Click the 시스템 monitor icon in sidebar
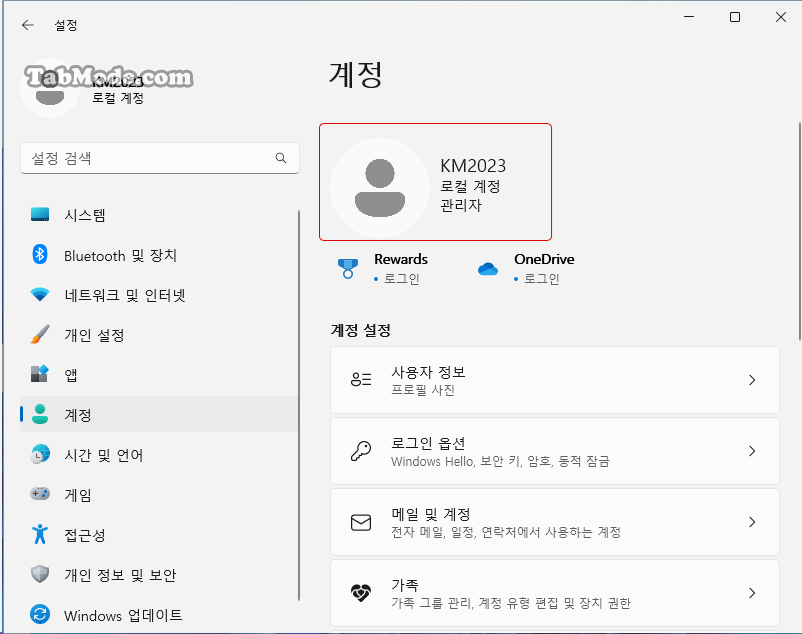 tap(40, 214)
